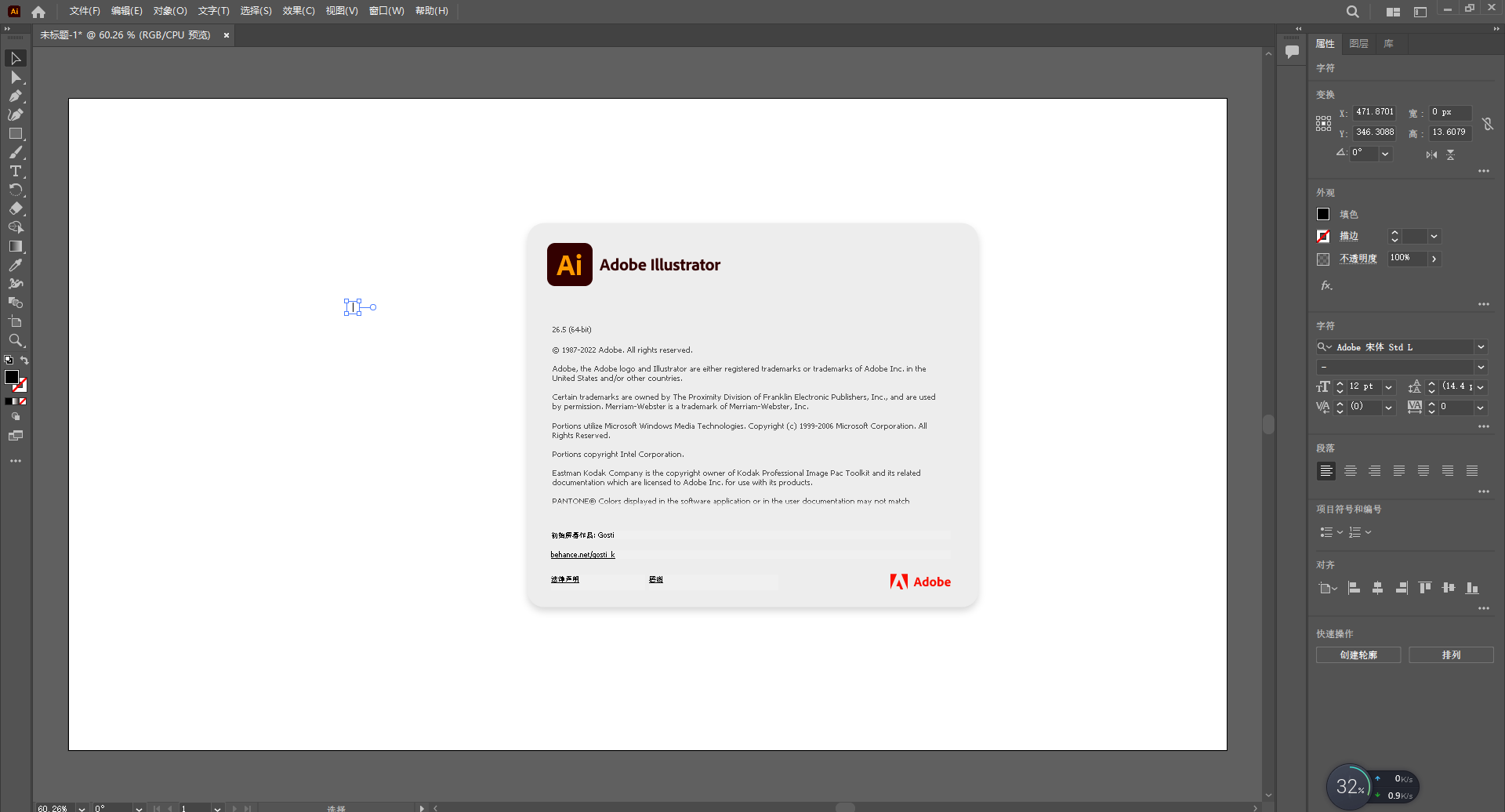The width and height of the screenshot is (1505, 812).
Task: Click the fx effects icon in 外观 panel
Action: [x=1326, y=285]
